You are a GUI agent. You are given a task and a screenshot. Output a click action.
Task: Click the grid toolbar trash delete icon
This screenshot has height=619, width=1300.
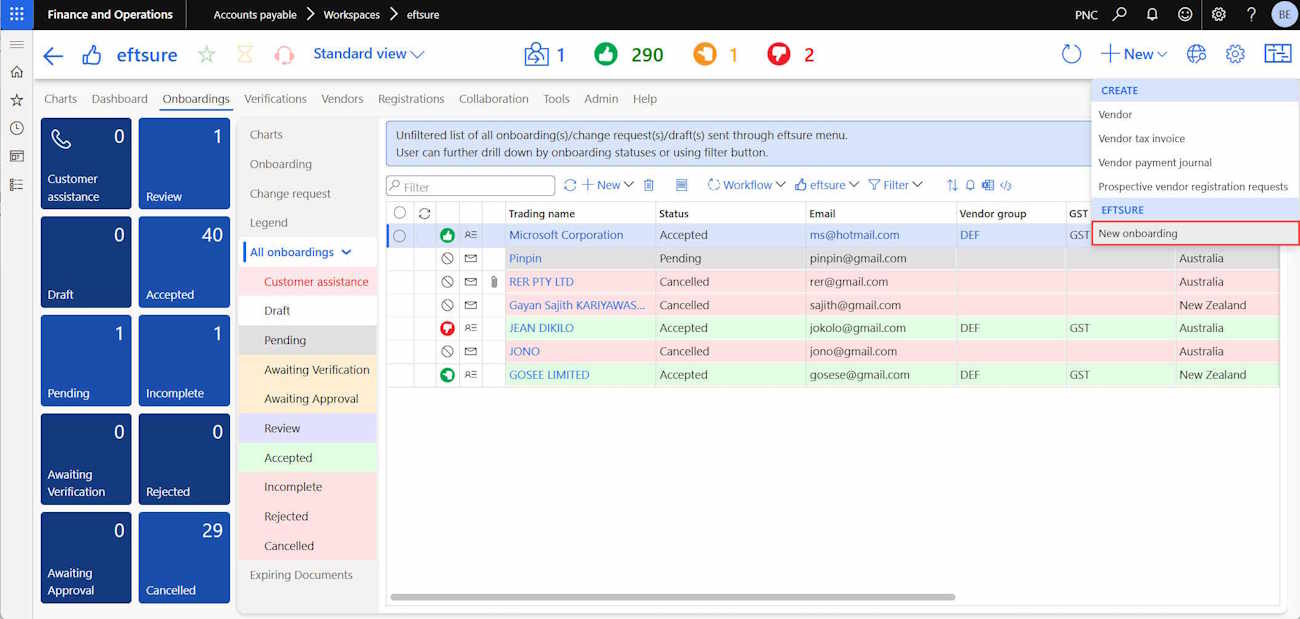[x=649, y=185]
